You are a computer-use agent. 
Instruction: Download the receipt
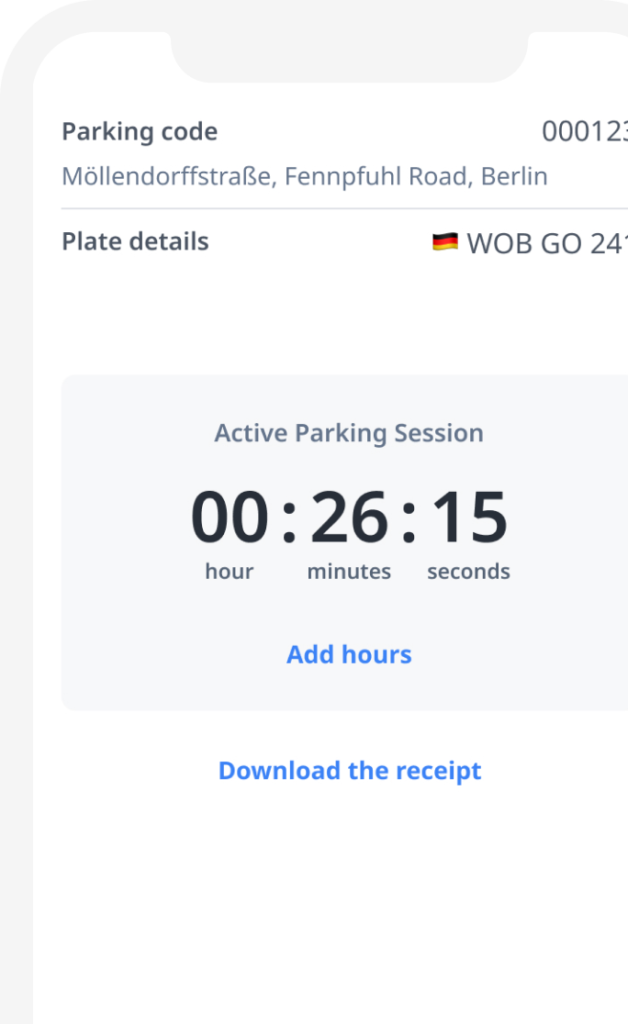coord(350,771)
